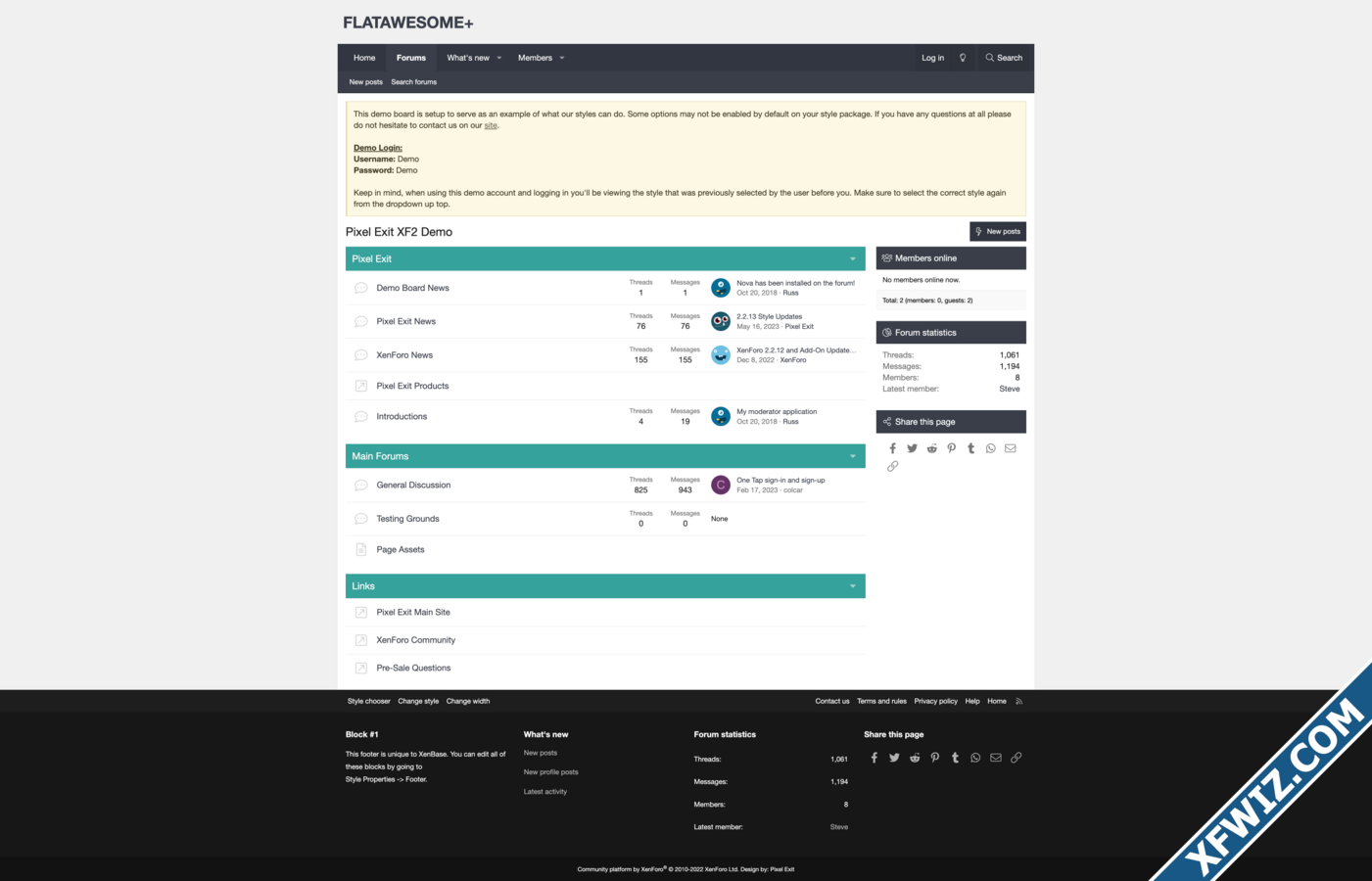Click the New posts button
Viewport: 1372px width, 881px height.
tap(998, 231)
